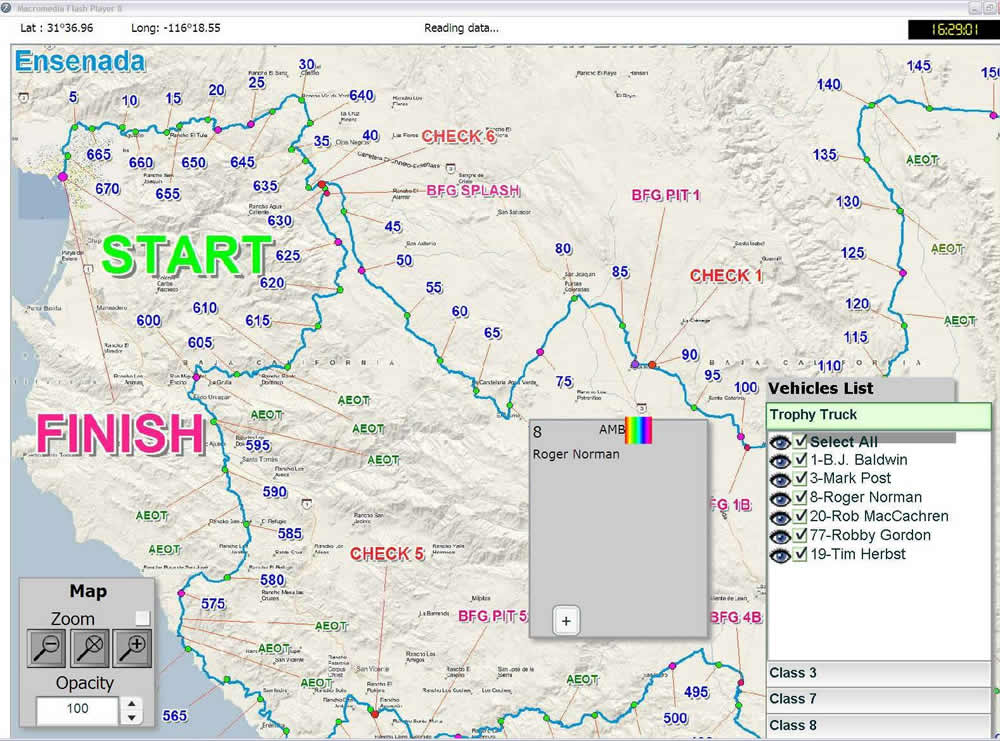This screenshot has width=1000, height=741.
Task: Click the pink FINISH label
Action: click(121, 434)
